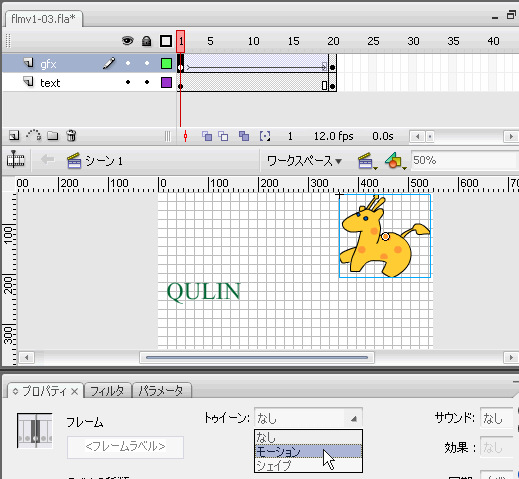Minimize the document window

tap(495, 17)
